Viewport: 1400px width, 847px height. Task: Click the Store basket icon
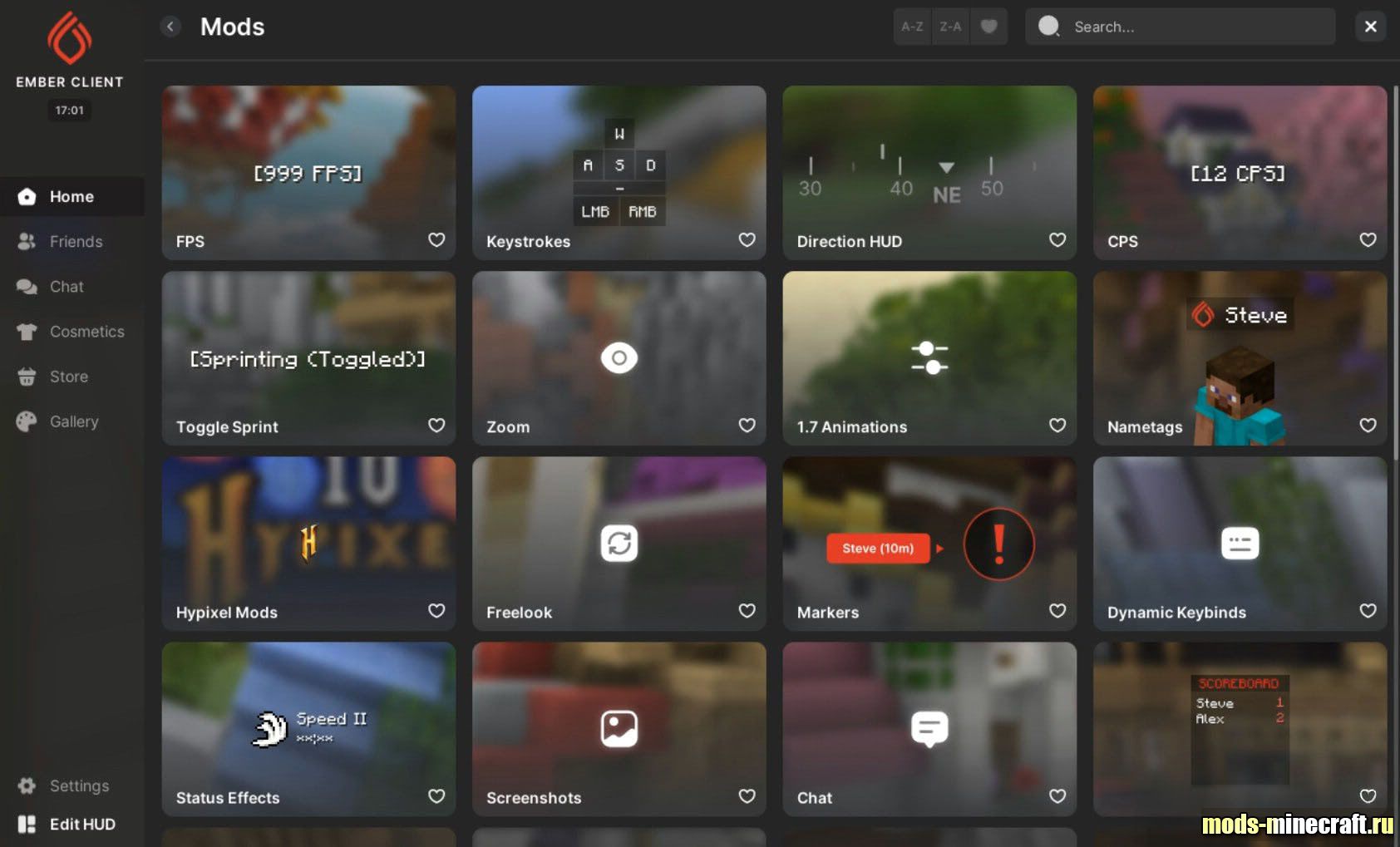27,377
